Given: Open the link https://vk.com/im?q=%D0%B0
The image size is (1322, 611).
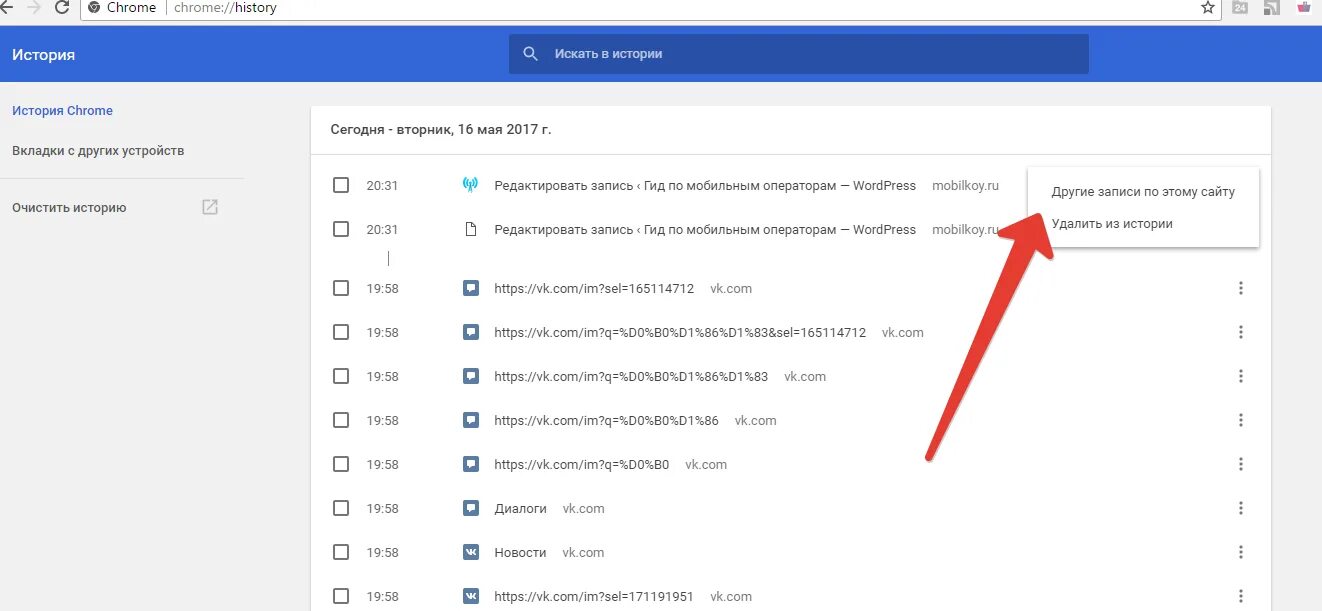Looking at the screenshot, I should click(x=581, y=464).
